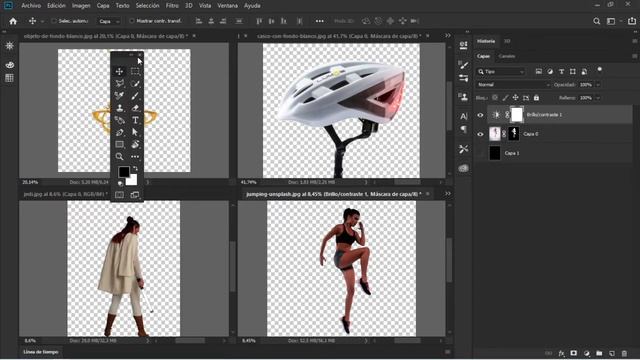Hide the Capa 0 layer eye
This screenshot has height=360, width=640.
[480, 134]
